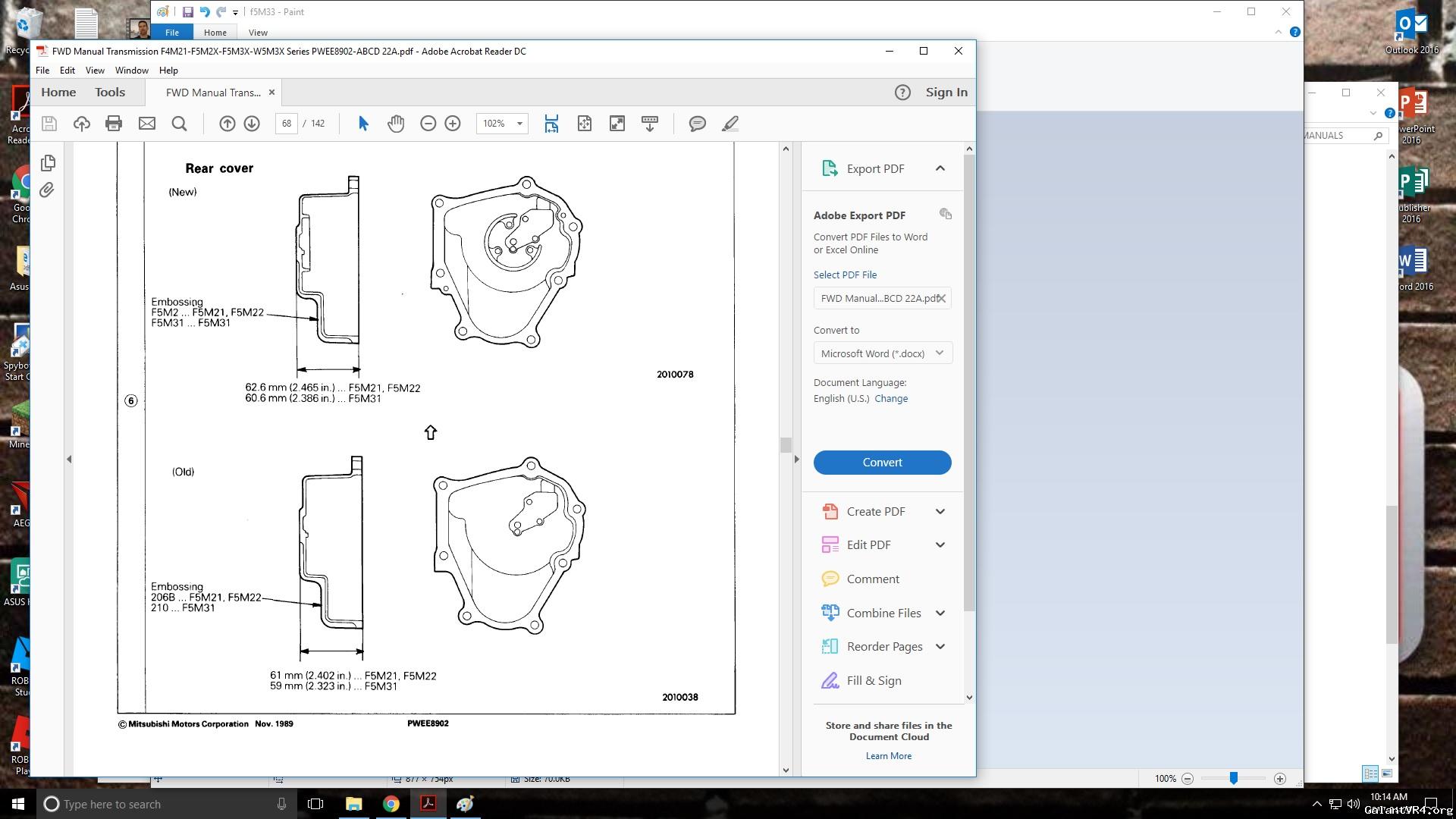Click Paint's zoom slider handle

coord(1234,779)
